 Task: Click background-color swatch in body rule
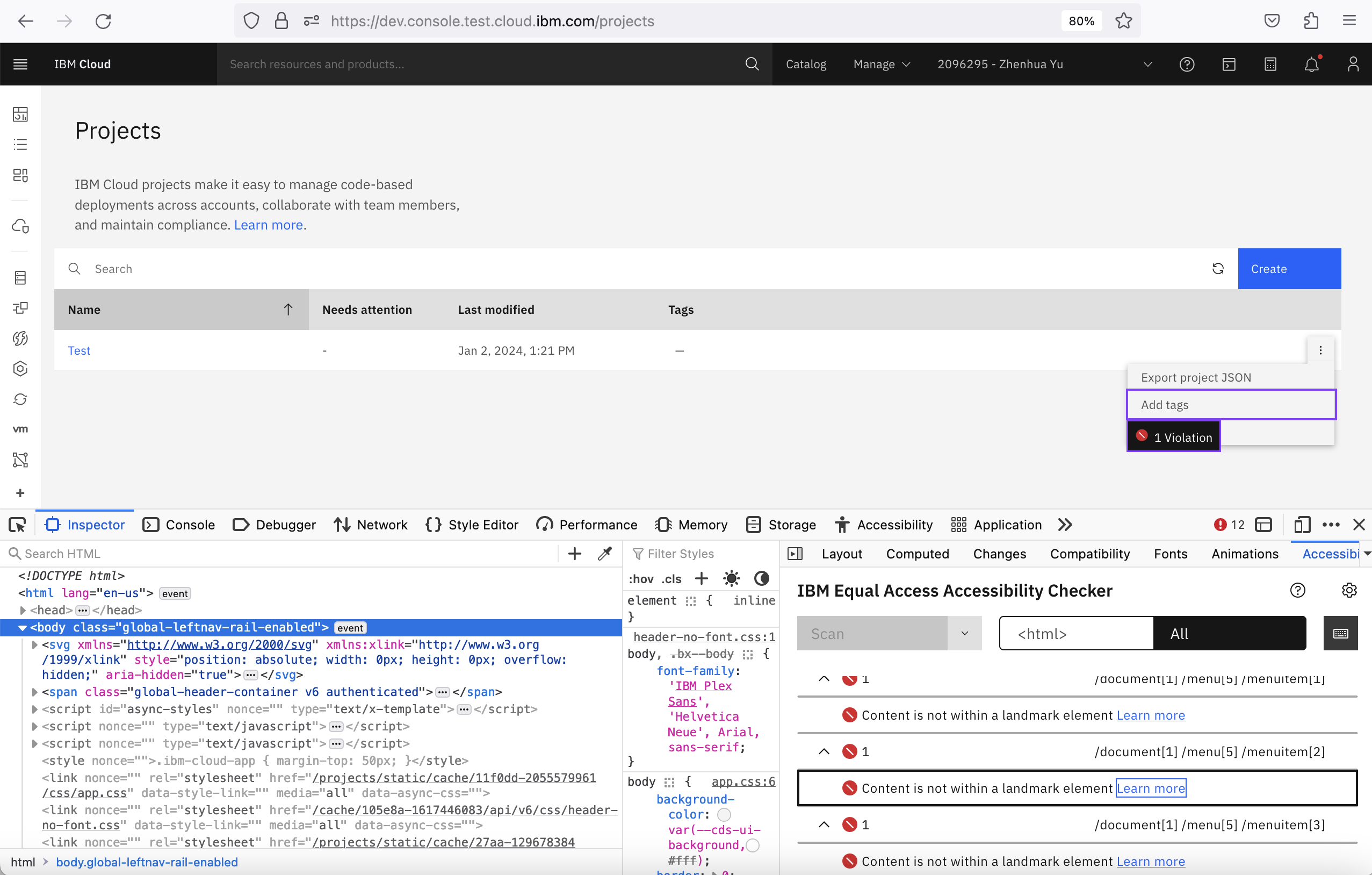[724, 815]
